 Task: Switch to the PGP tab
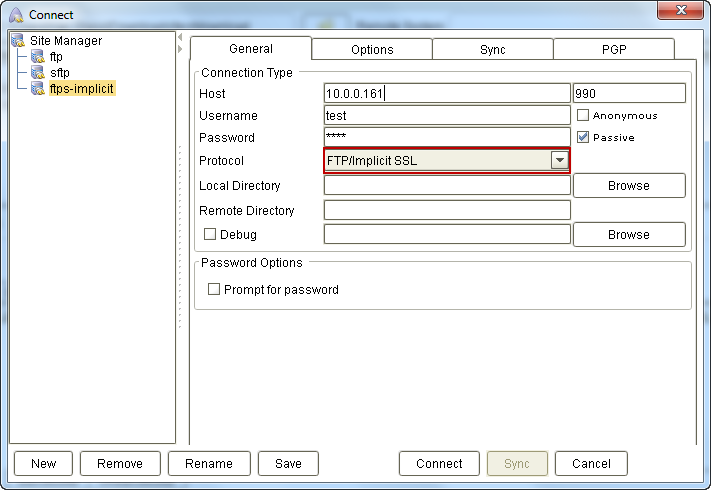[x=614, y=49]
